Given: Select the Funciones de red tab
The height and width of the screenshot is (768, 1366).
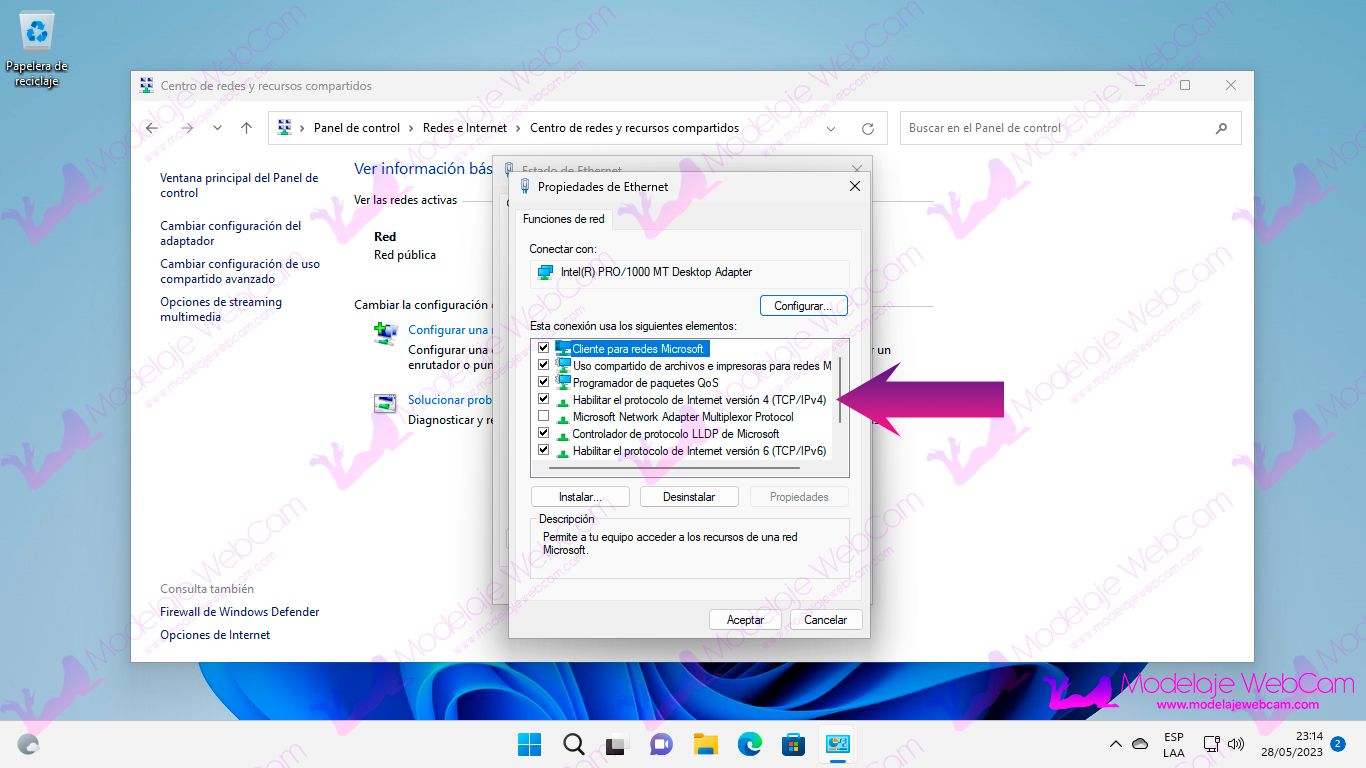Looking at the screenshot, I should coord(564,219).
